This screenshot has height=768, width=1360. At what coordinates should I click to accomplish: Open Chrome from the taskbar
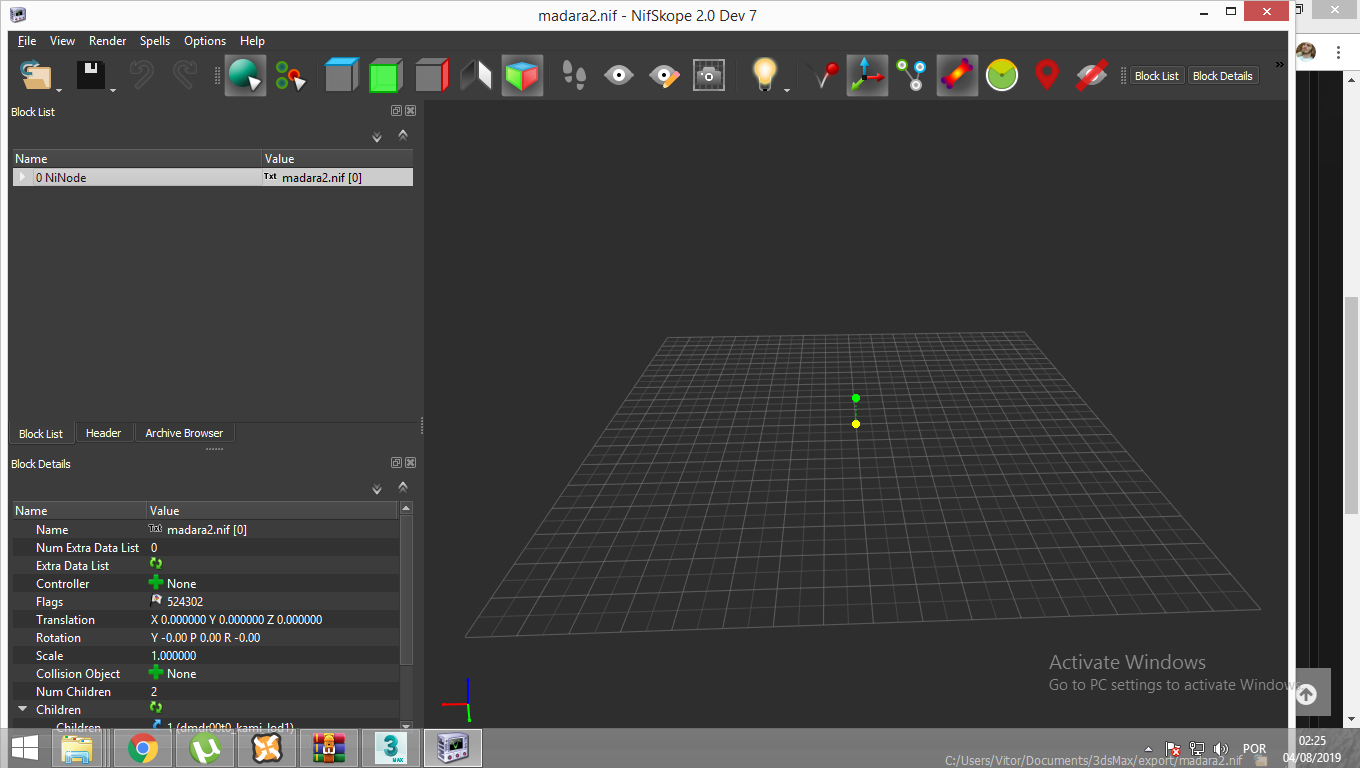pyautogui.click(x=142, y=748)
